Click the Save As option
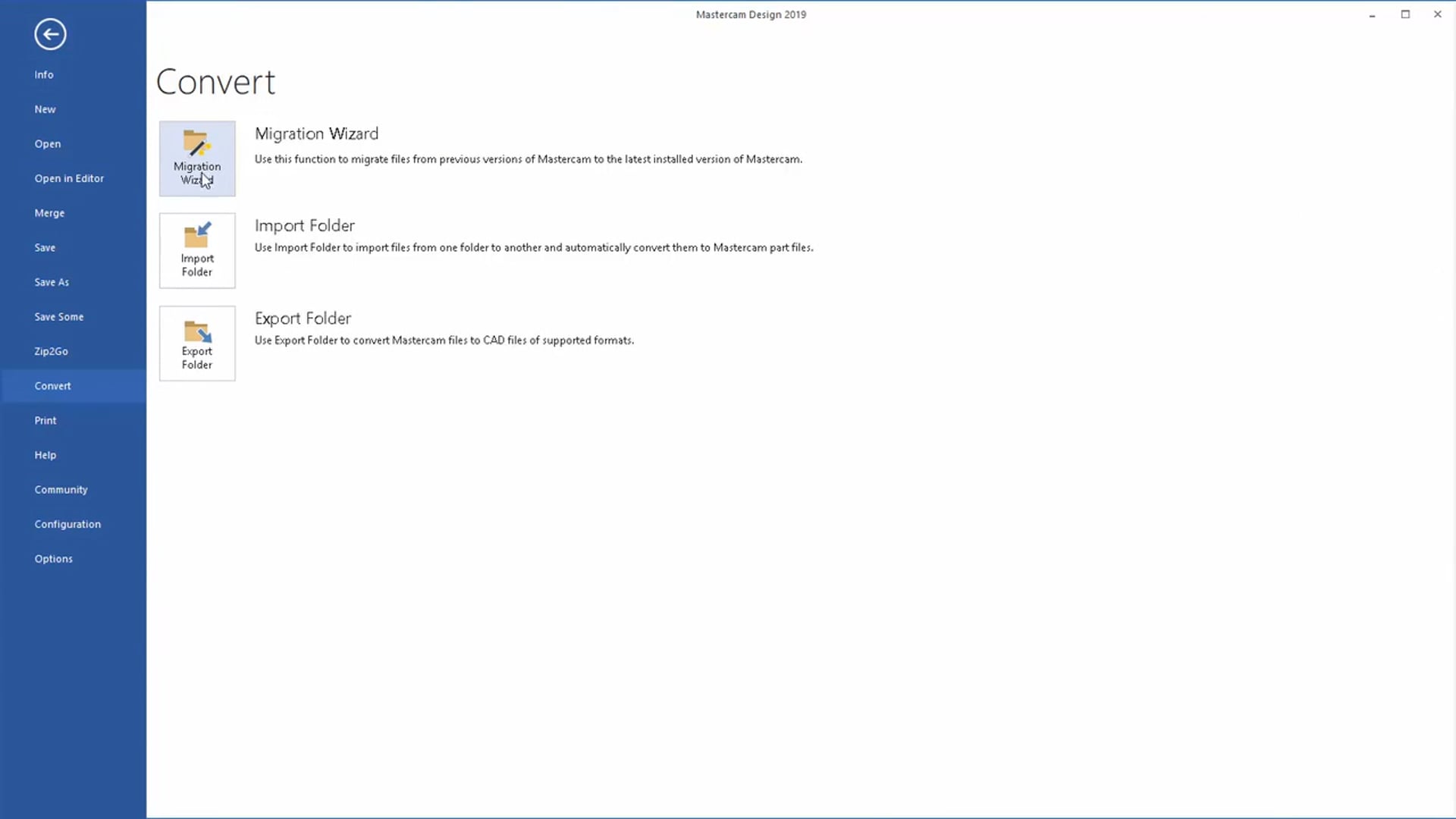Image resolution: width=1456 pixels, height=819 pixels. 51,281
